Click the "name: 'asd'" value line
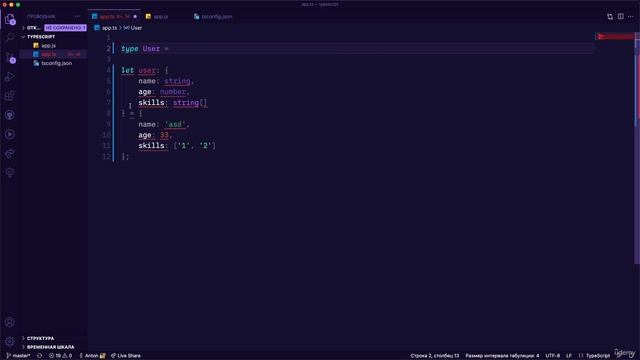 (164, 124)
